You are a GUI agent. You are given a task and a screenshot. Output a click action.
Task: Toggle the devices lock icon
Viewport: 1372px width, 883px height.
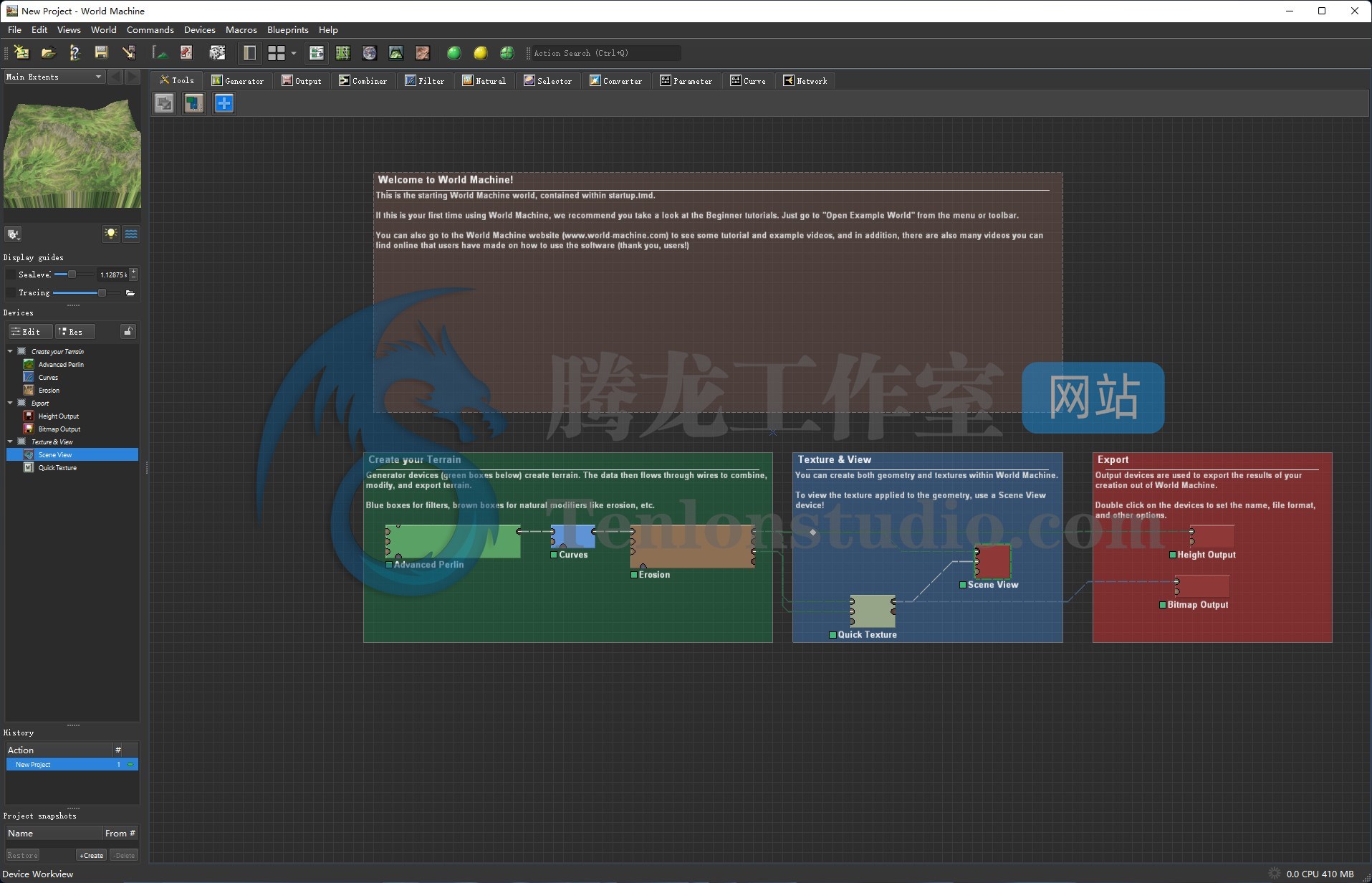128,331
